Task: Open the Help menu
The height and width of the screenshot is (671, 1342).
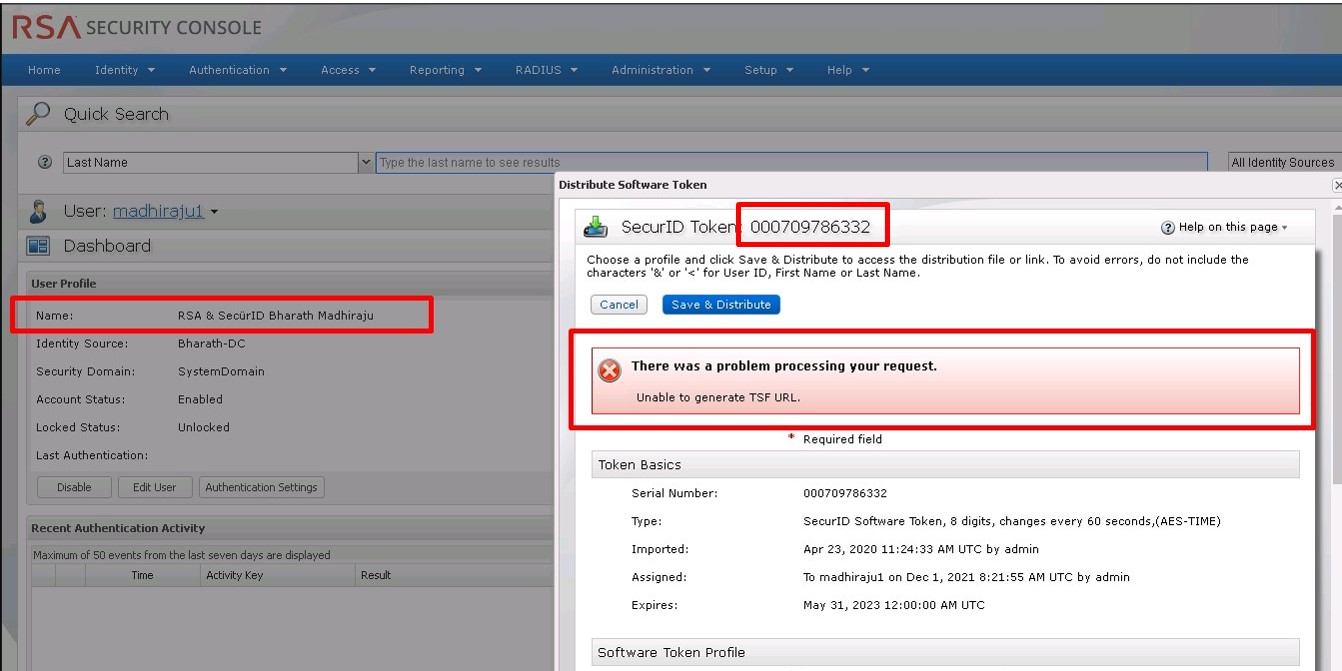Action: click(x=848, y=70)
